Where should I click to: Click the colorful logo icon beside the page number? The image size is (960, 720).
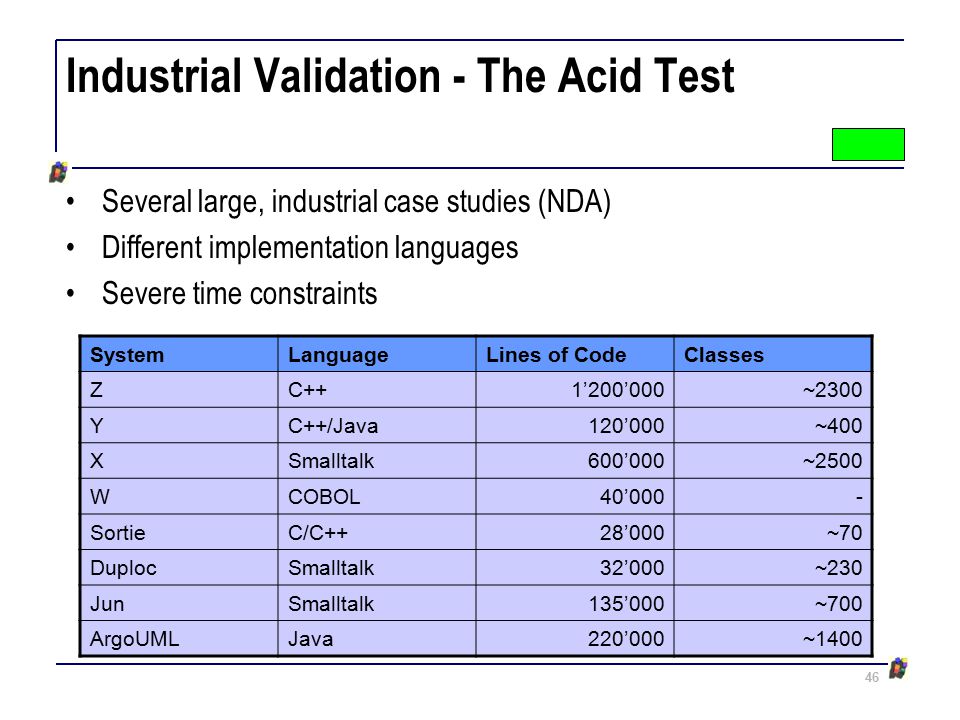pyautogui.click(x=898, y=668)
